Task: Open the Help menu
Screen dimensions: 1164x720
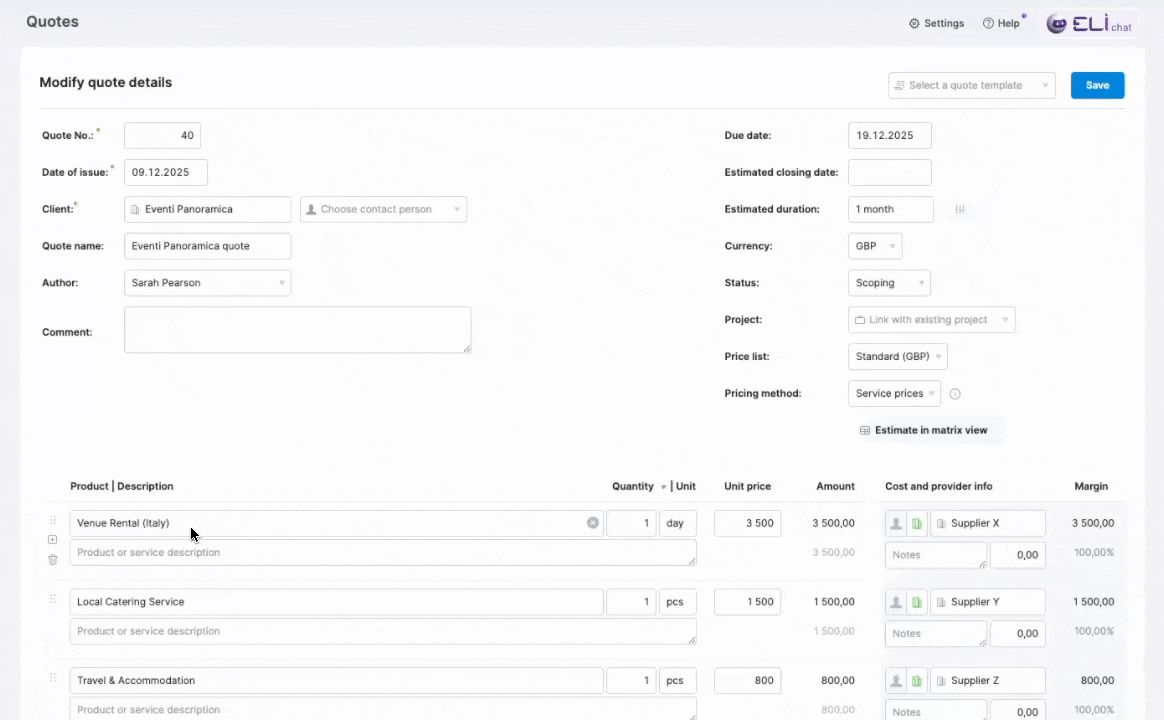Action: click(1001, 24)
